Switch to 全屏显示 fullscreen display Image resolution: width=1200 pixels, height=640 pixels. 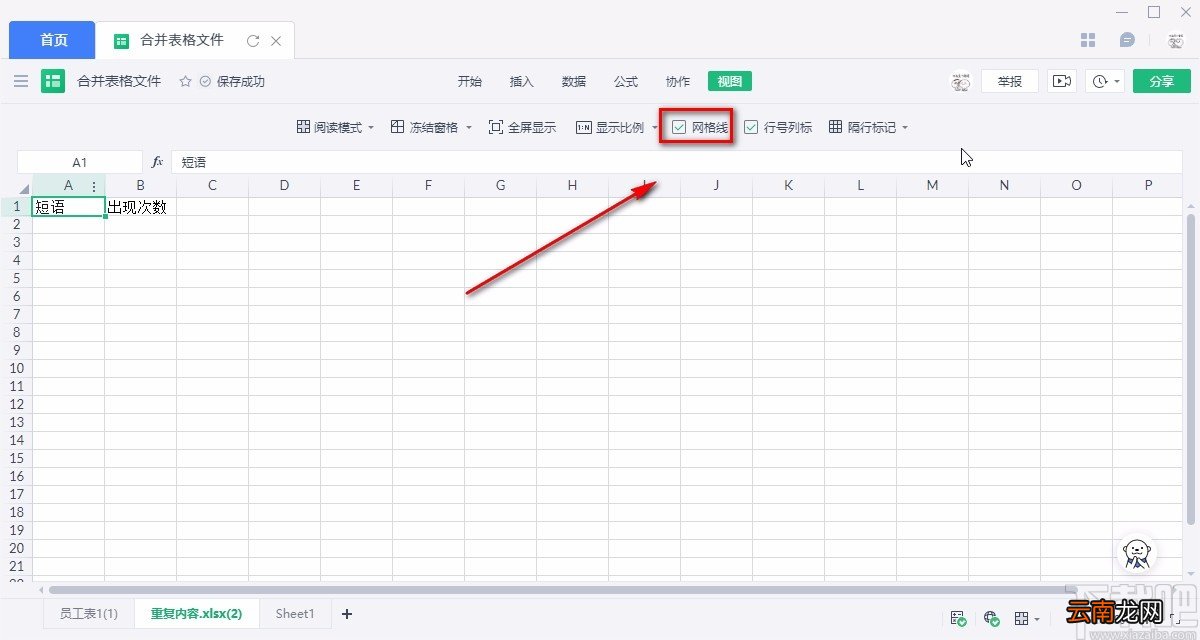tap(522, 128)
